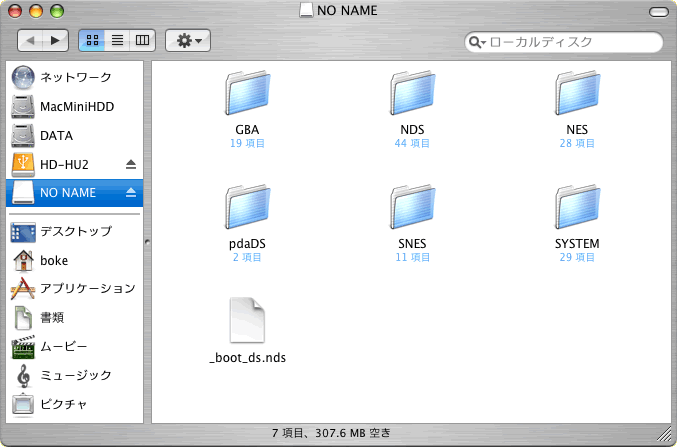Open the SYSTEM folder icon
The height and width of the screenshot is (447, 677).
[x=577, y=207]
